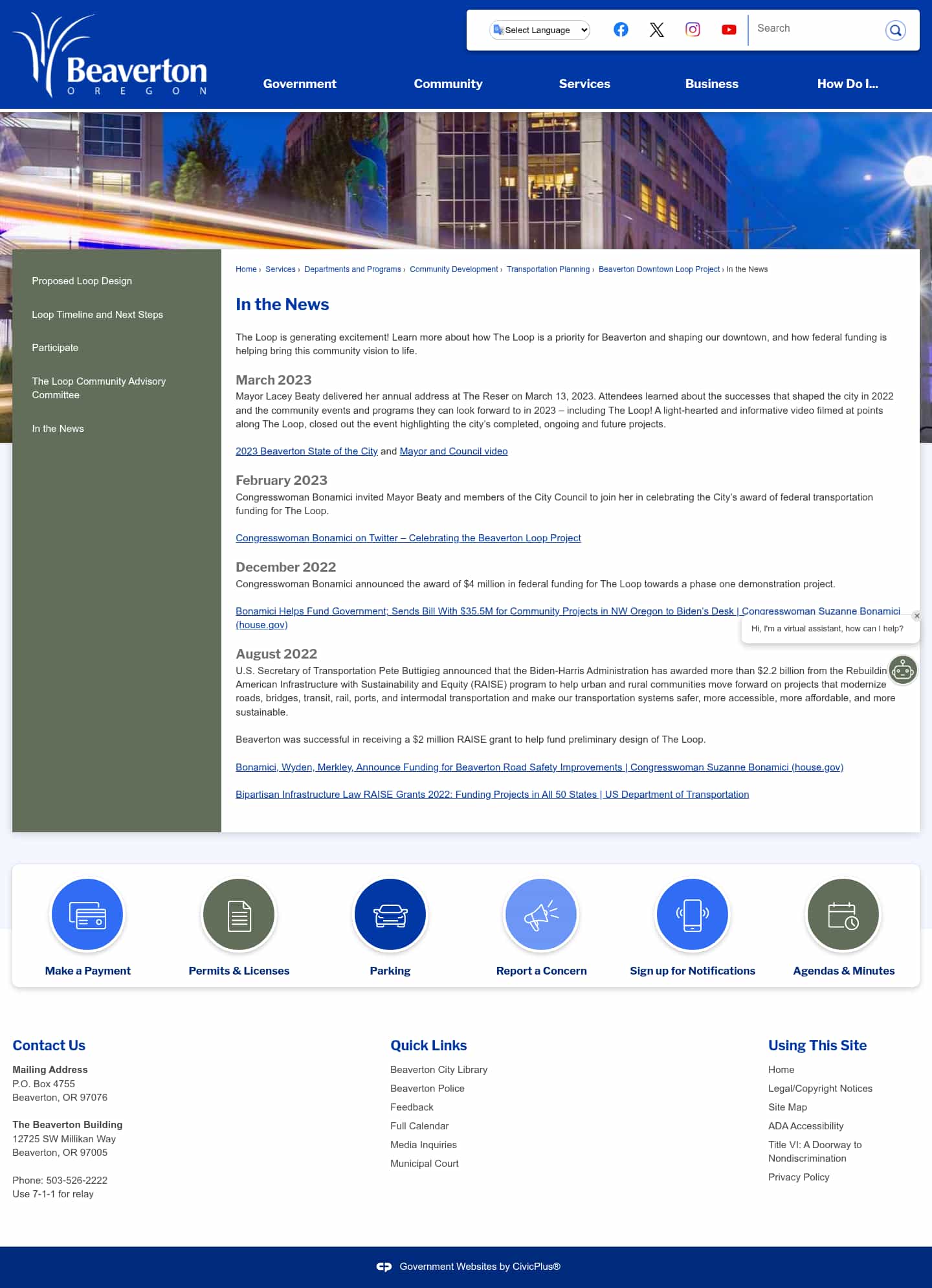The image size is (932, 1288).
Task: Open the Instagram social icon
Action: (693, 30)
